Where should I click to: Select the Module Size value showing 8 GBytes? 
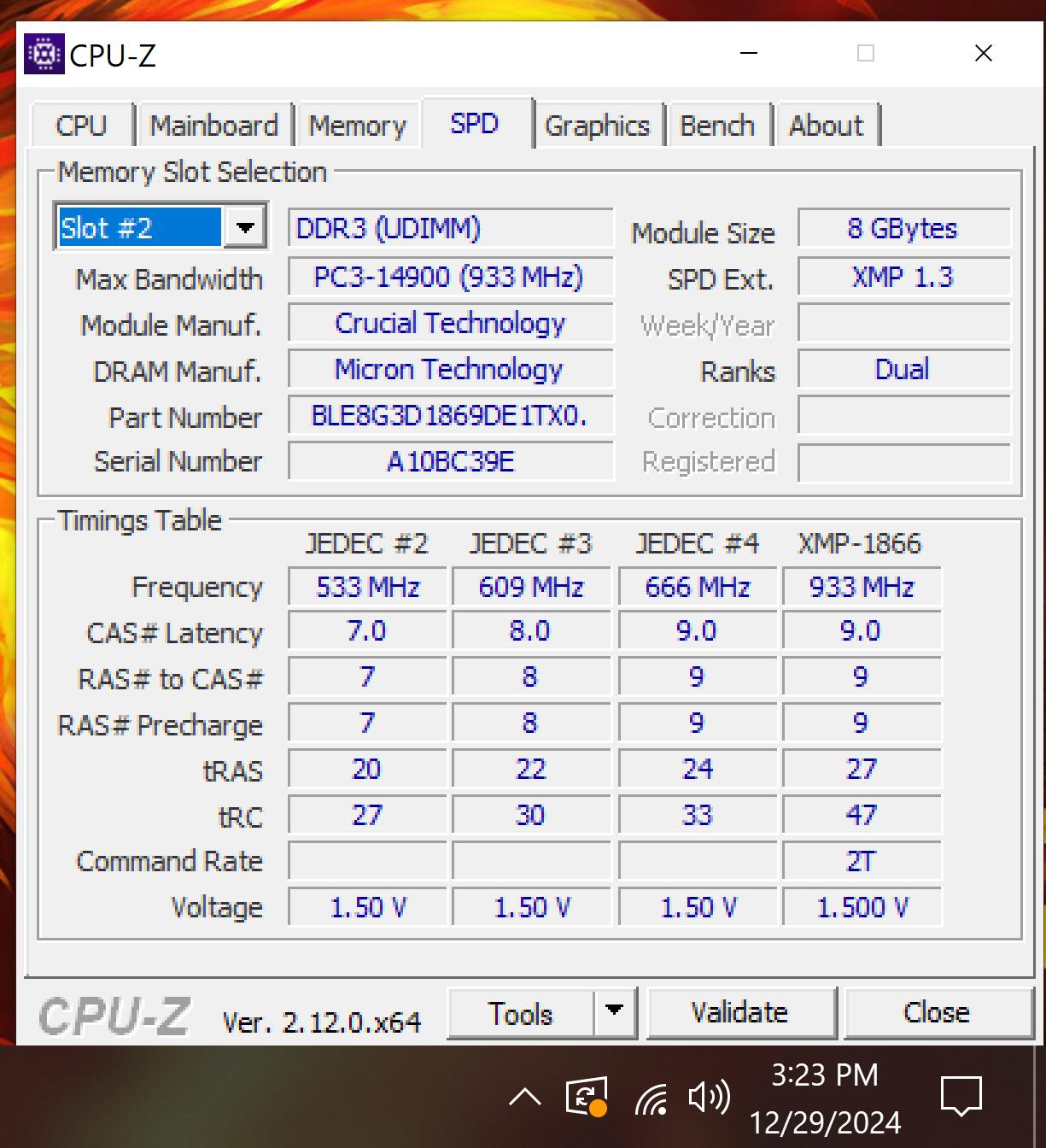pos(903,227)
